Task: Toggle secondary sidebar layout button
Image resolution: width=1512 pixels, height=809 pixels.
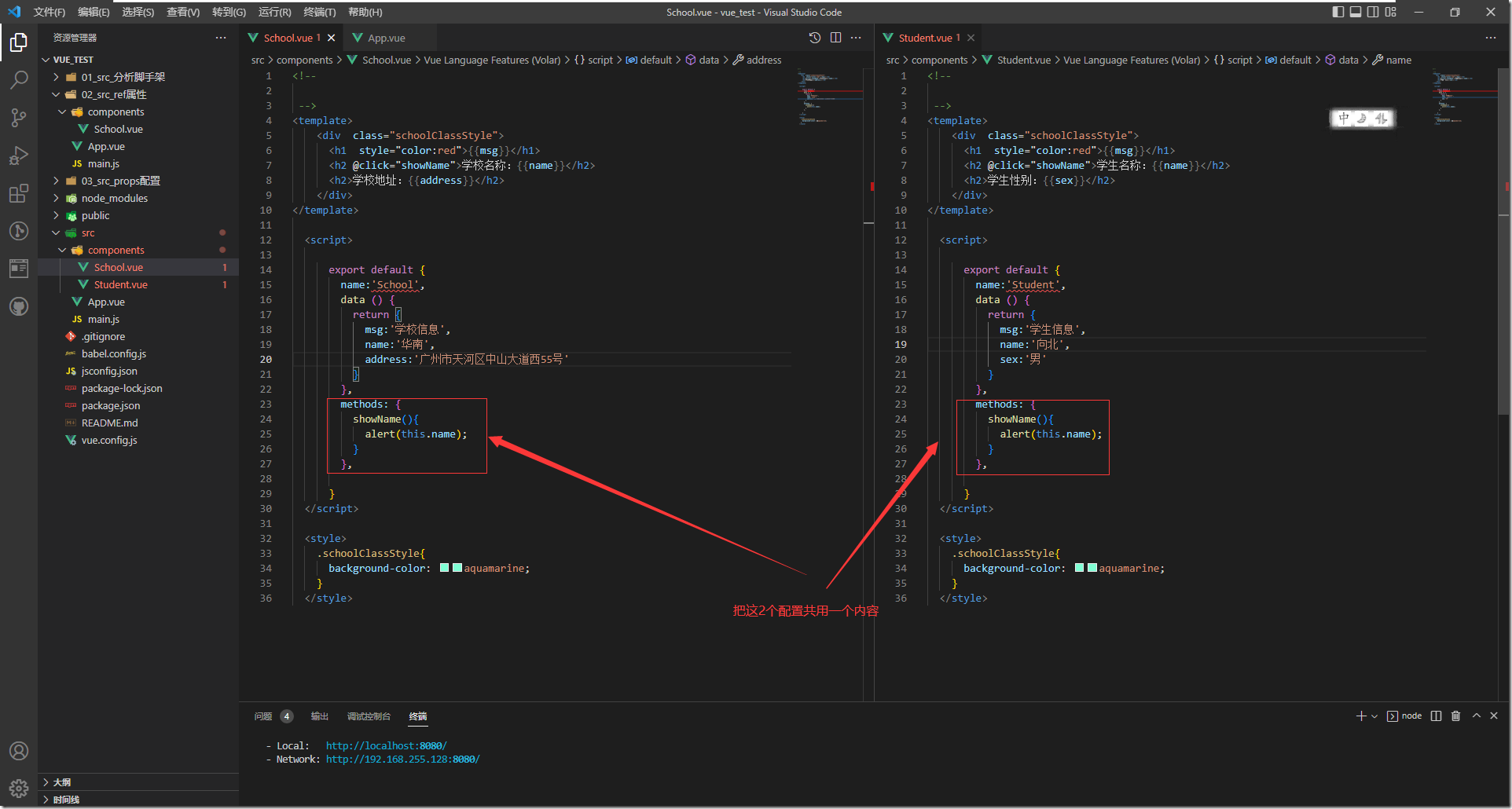Action: (1373, 12)
